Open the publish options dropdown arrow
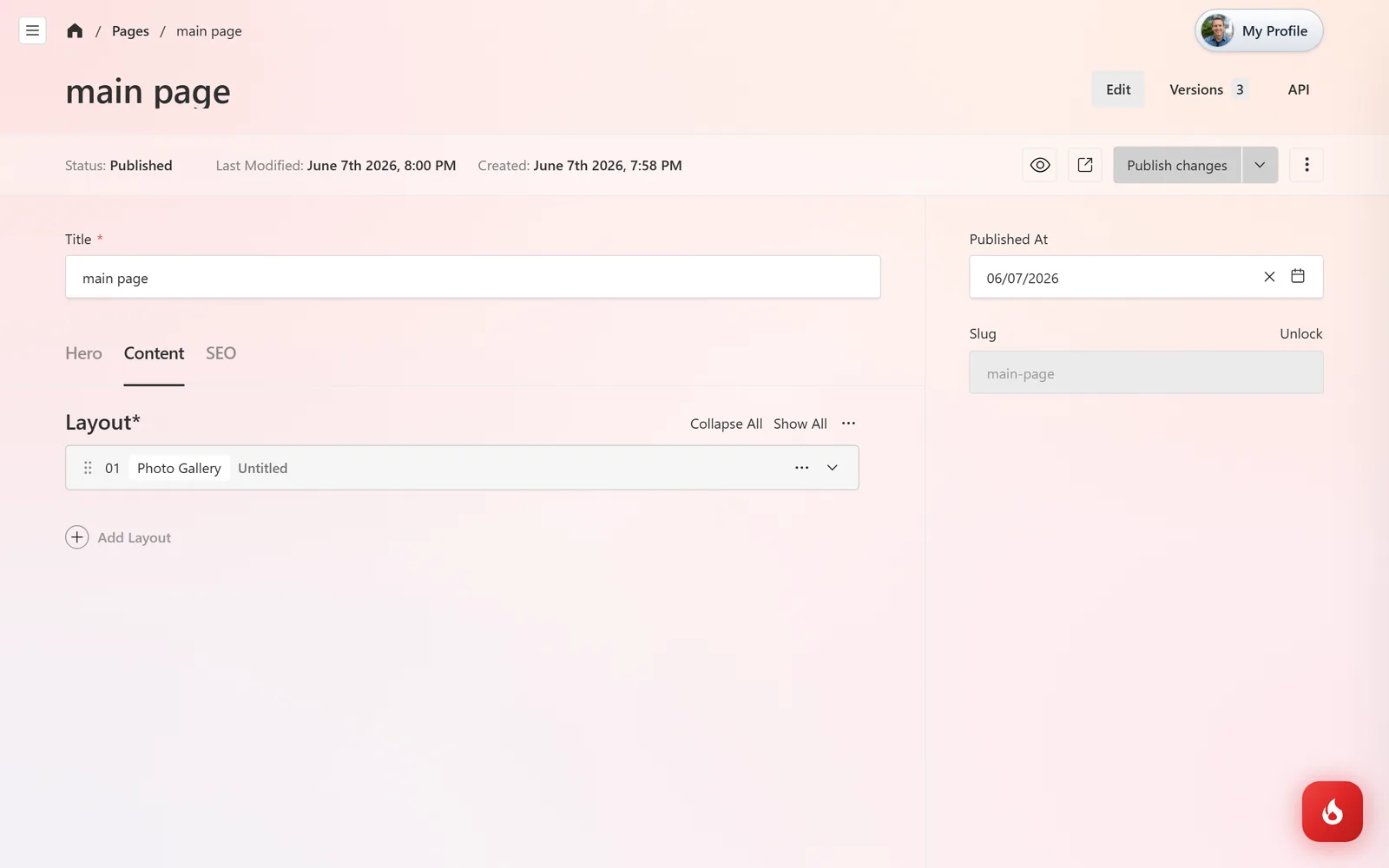 pyautogui.click(x=1260, y=165)
